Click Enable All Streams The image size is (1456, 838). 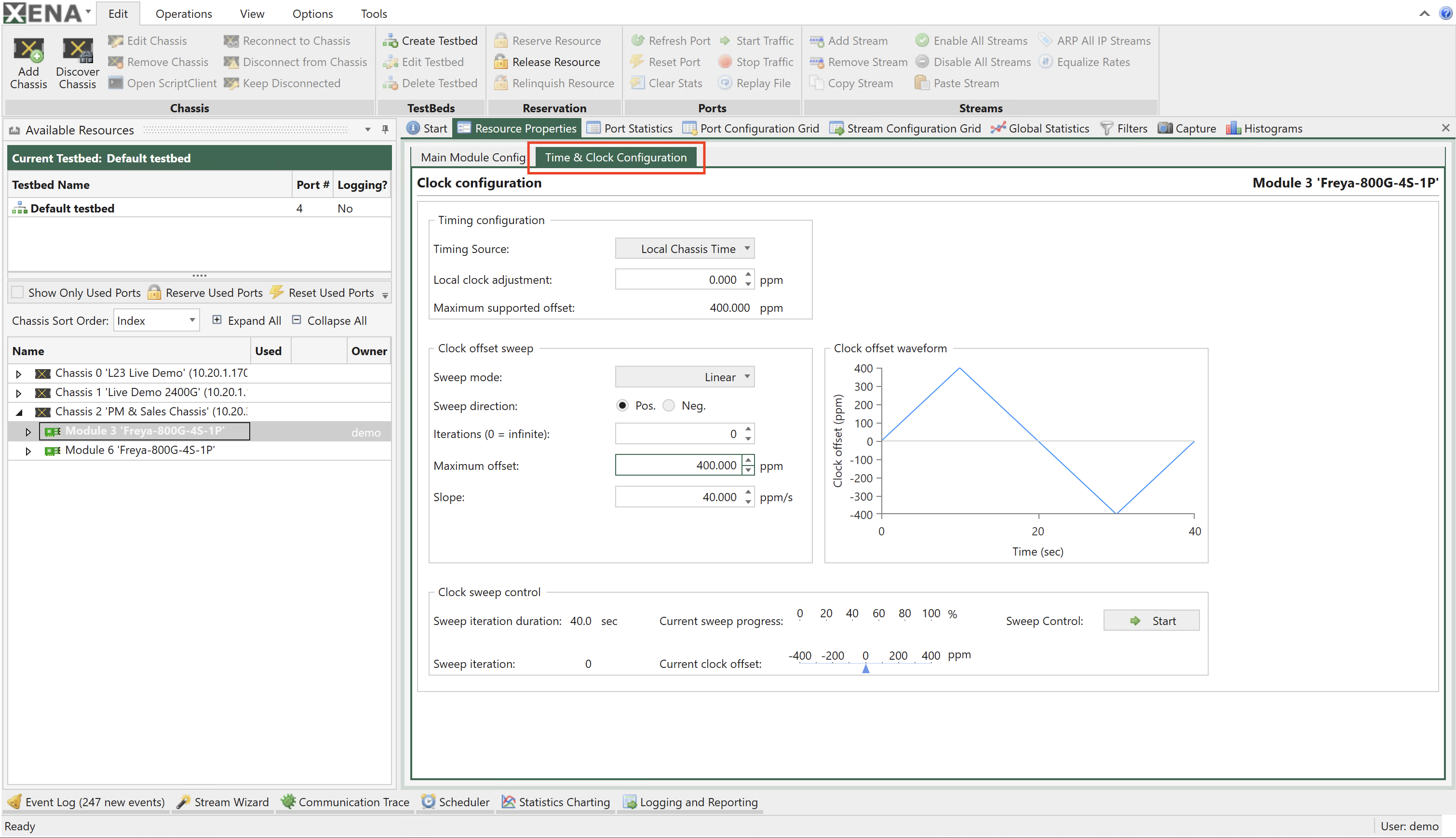tap(971, 41)
